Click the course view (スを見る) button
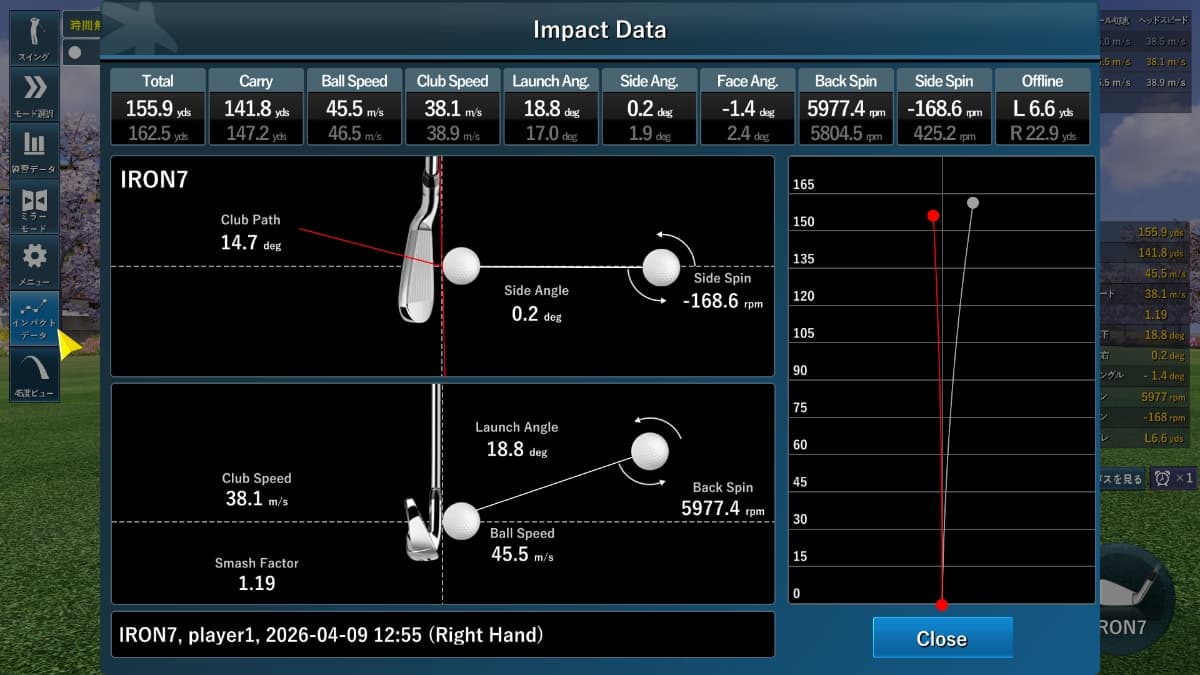1200x675 pixels. click(1122, 479)
